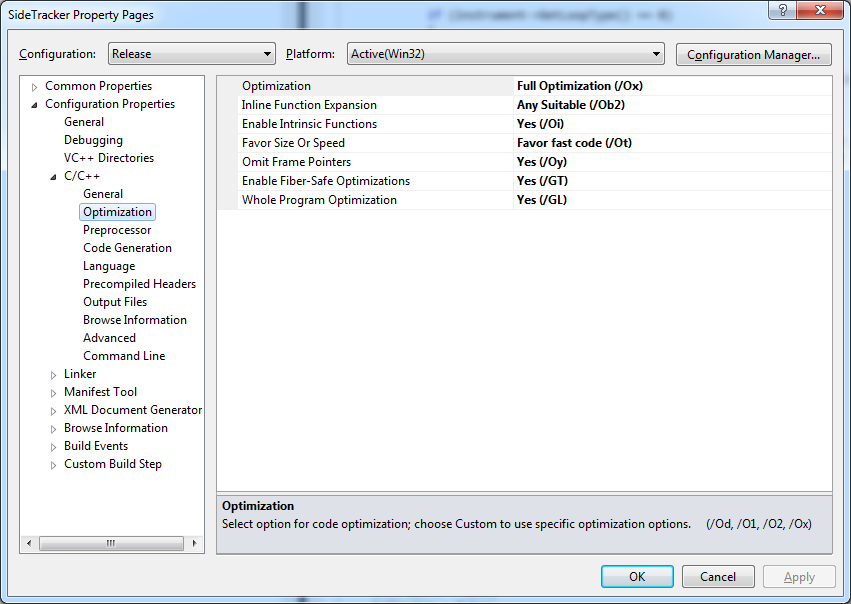This screenshot has height=604, width=851.
Task: Open the Advanced page
Action: 109,338
